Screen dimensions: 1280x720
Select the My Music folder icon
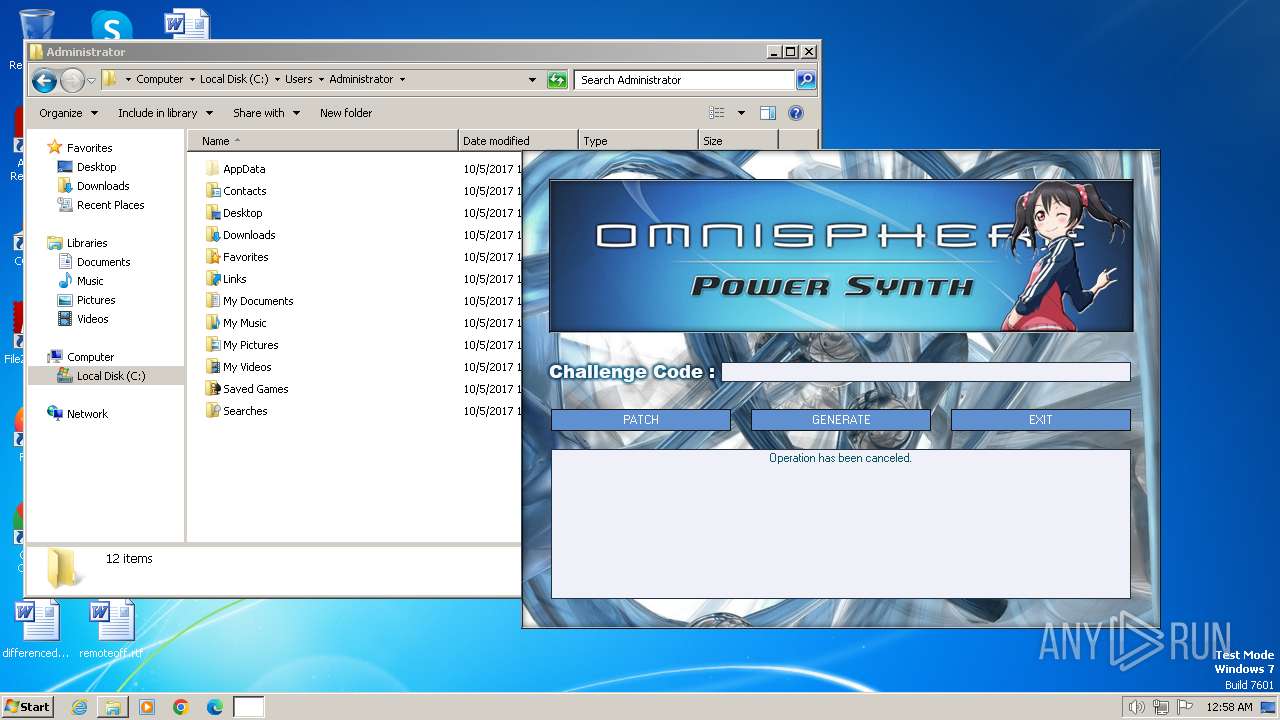212,323
